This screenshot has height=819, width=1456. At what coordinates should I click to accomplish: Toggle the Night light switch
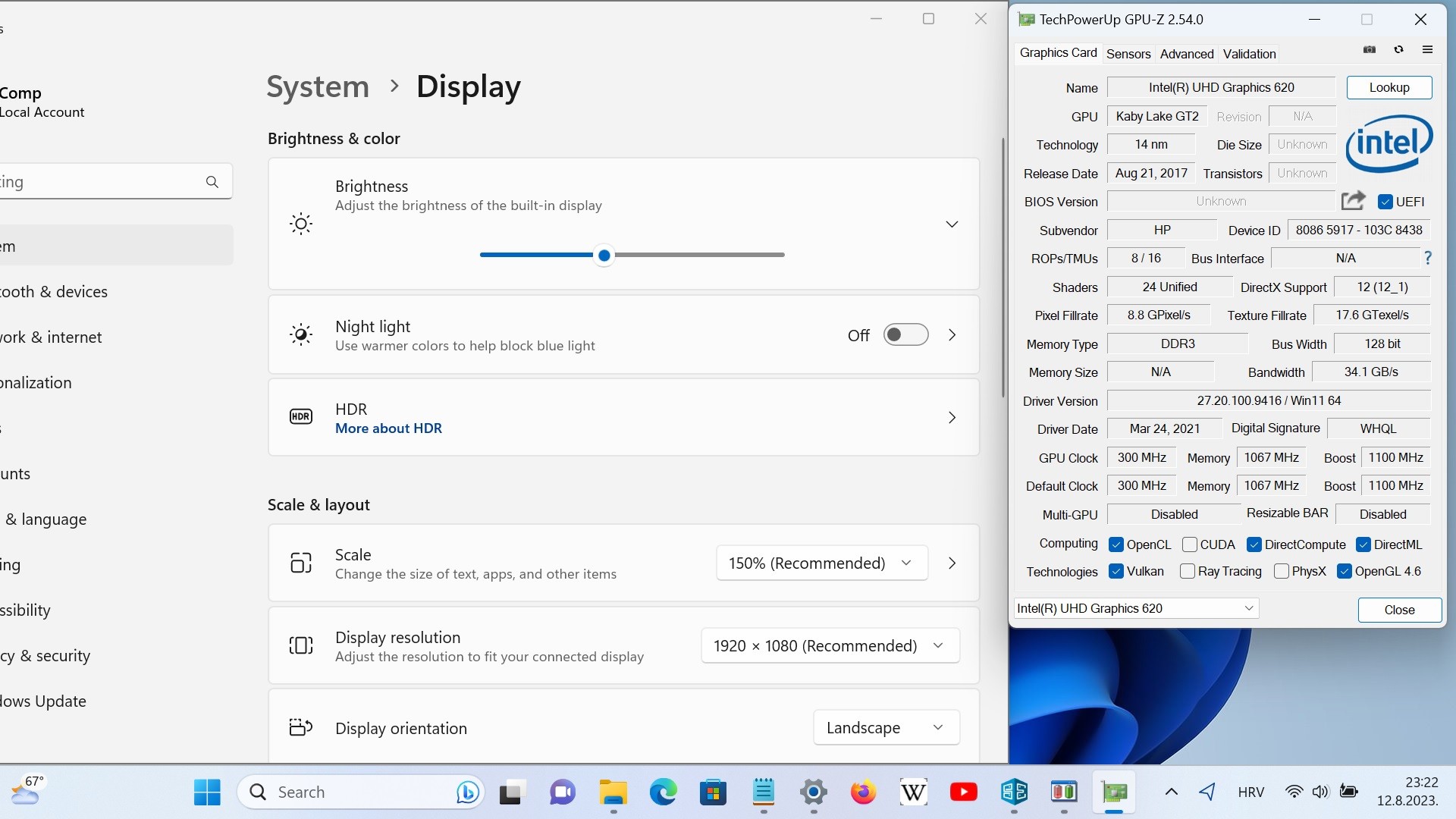pyautogui.click(x=905, y=335)
